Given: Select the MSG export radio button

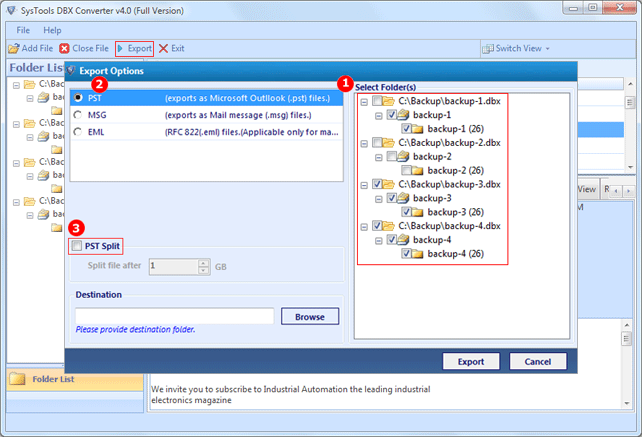Looking at the screenshot, I should click(x=78, y=115).
